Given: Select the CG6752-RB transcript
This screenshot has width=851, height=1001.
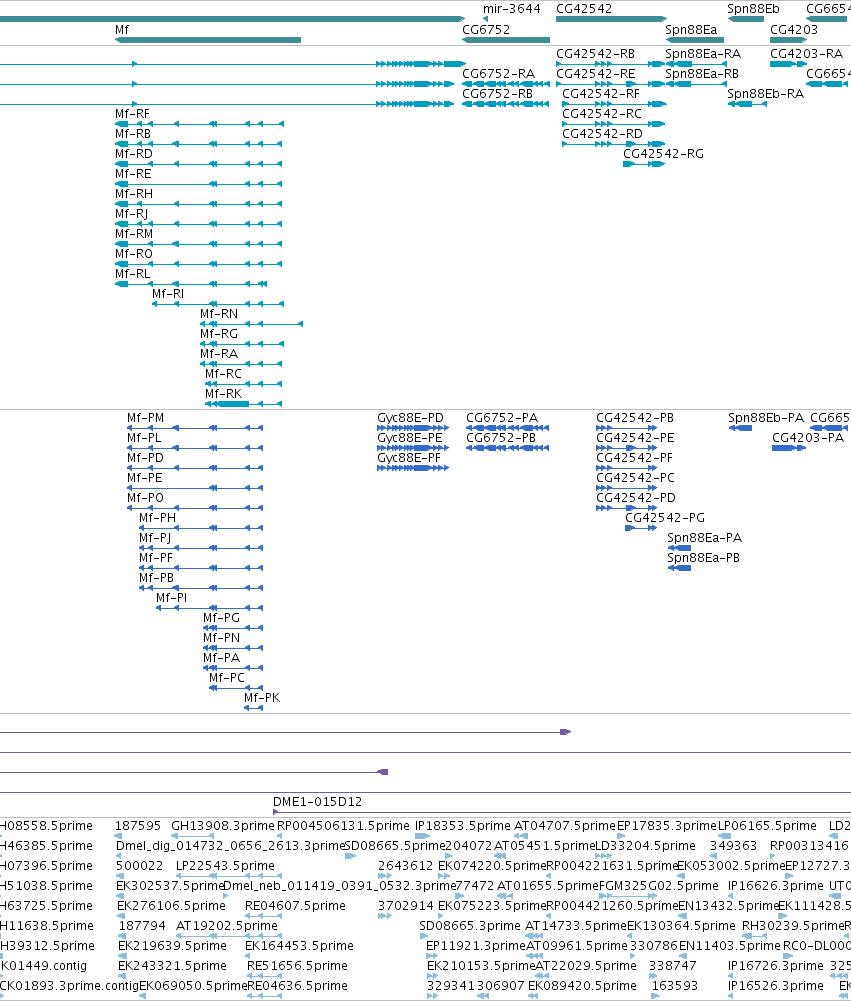Looking at the screenshot, I should point(506,104).
